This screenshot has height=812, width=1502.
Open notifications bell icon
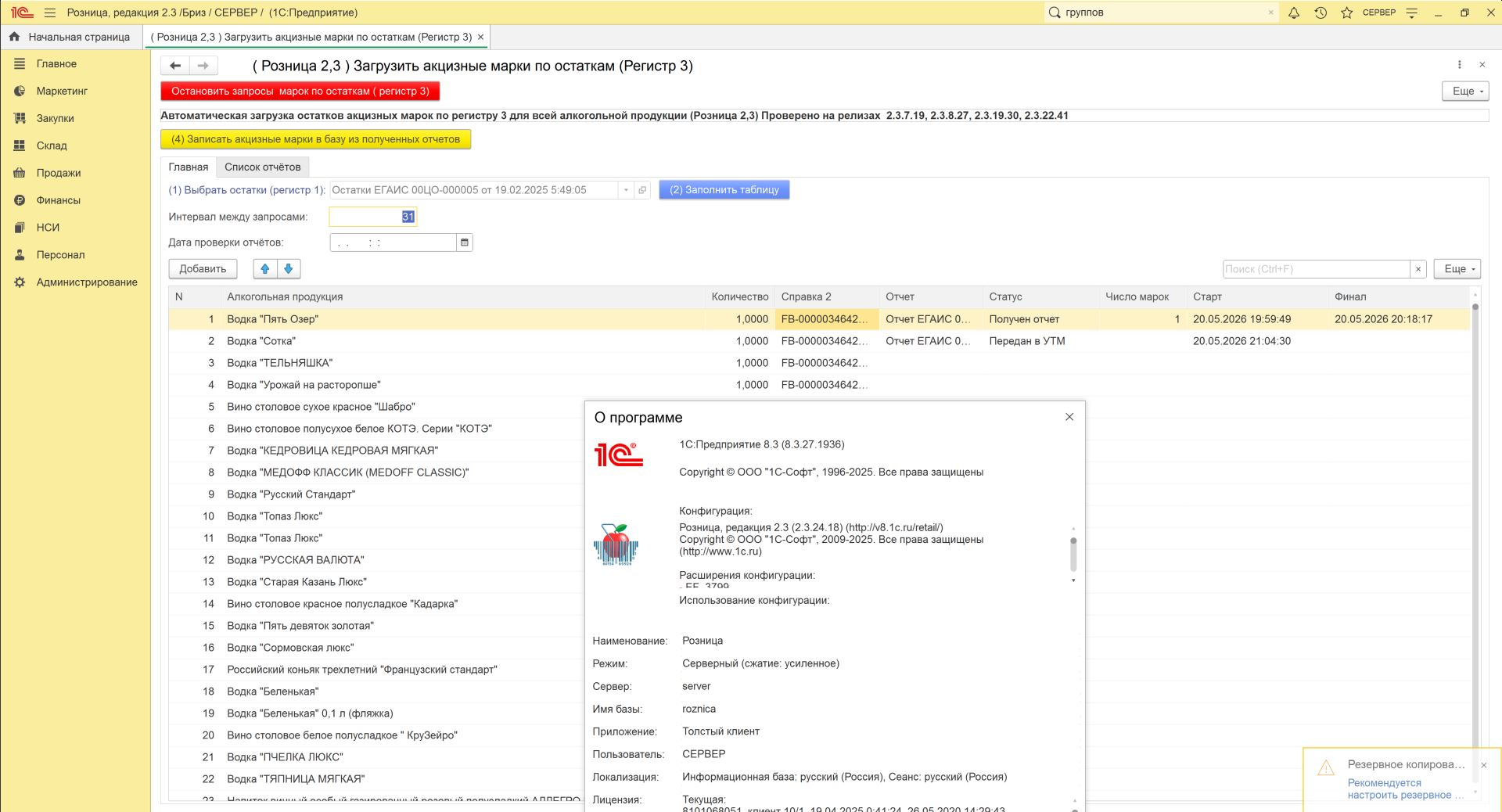pyautogui.click(x=1294, y=13)
